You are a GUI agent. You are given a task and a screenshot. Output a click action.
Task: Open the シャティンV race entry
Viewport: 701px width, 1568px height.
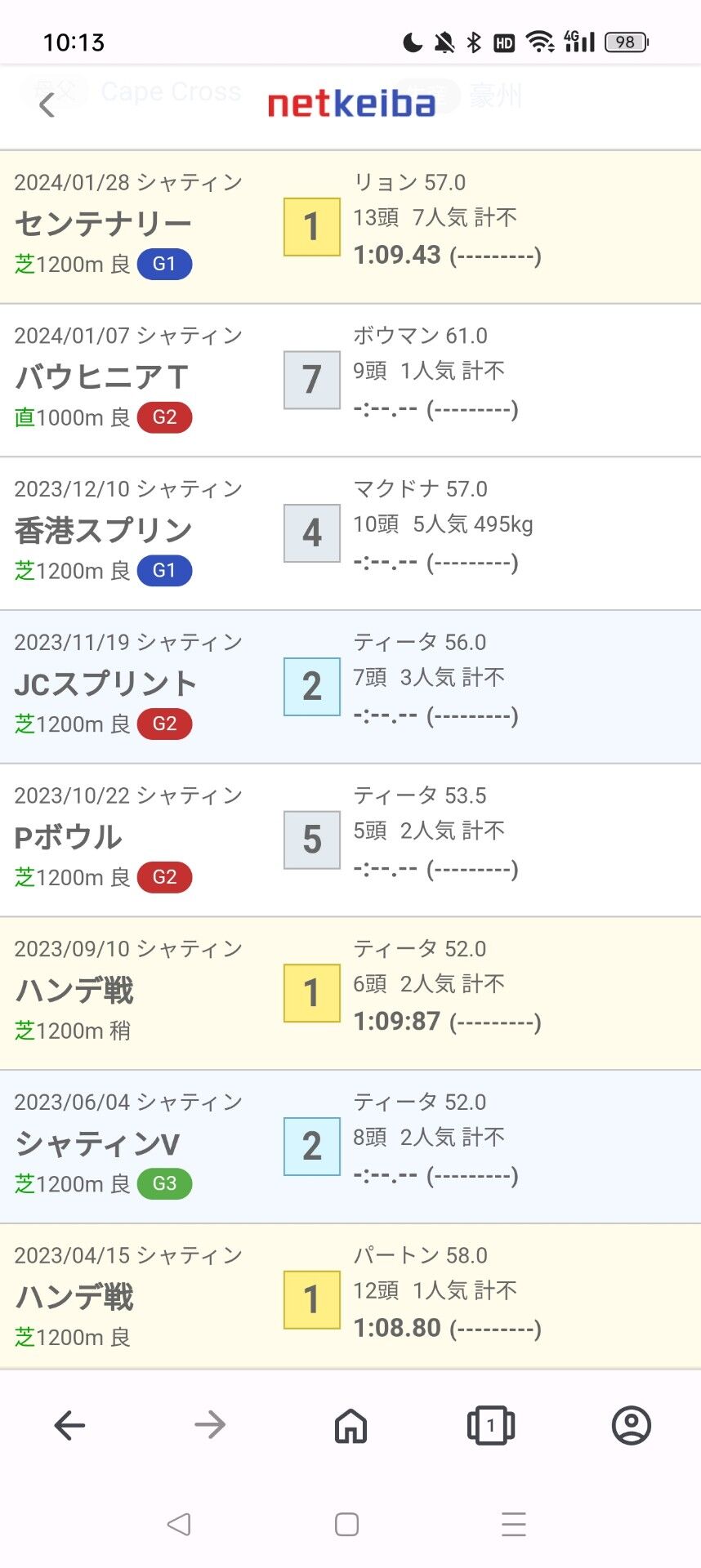click(x=98, y=1143)
